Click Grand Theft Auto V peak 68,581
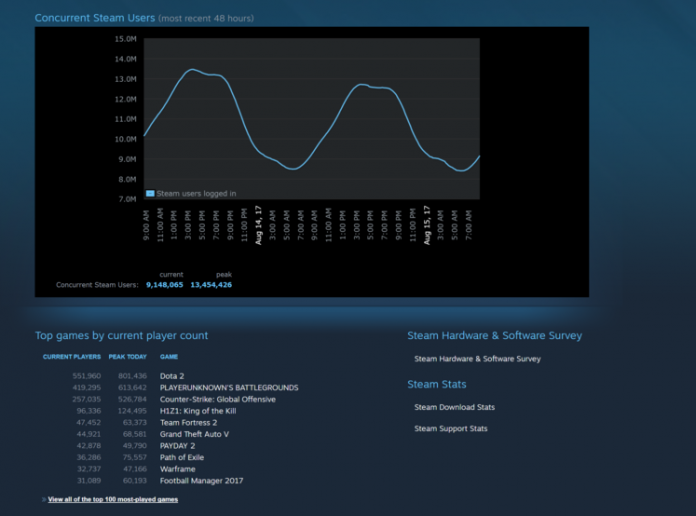The width and height of the screenshot is (696, 516). 134,434
